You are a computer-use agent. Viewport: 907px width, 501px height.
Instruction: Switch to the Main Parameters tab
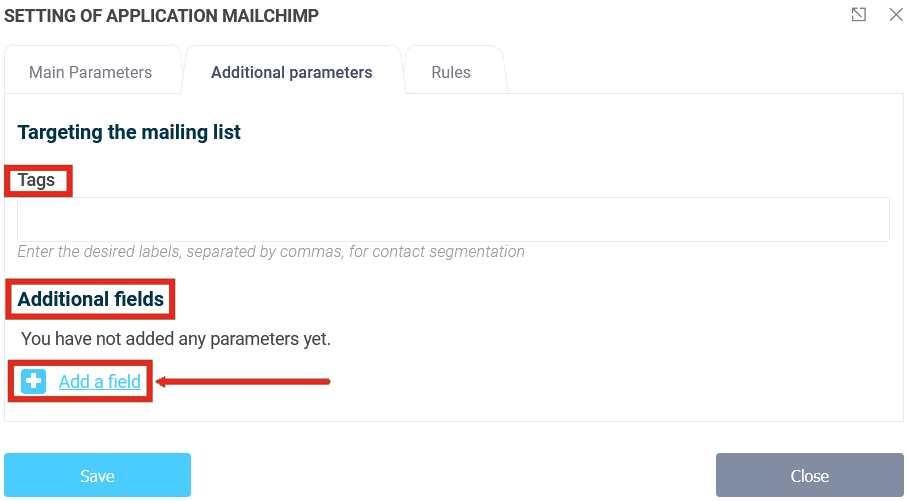[91, 72]
